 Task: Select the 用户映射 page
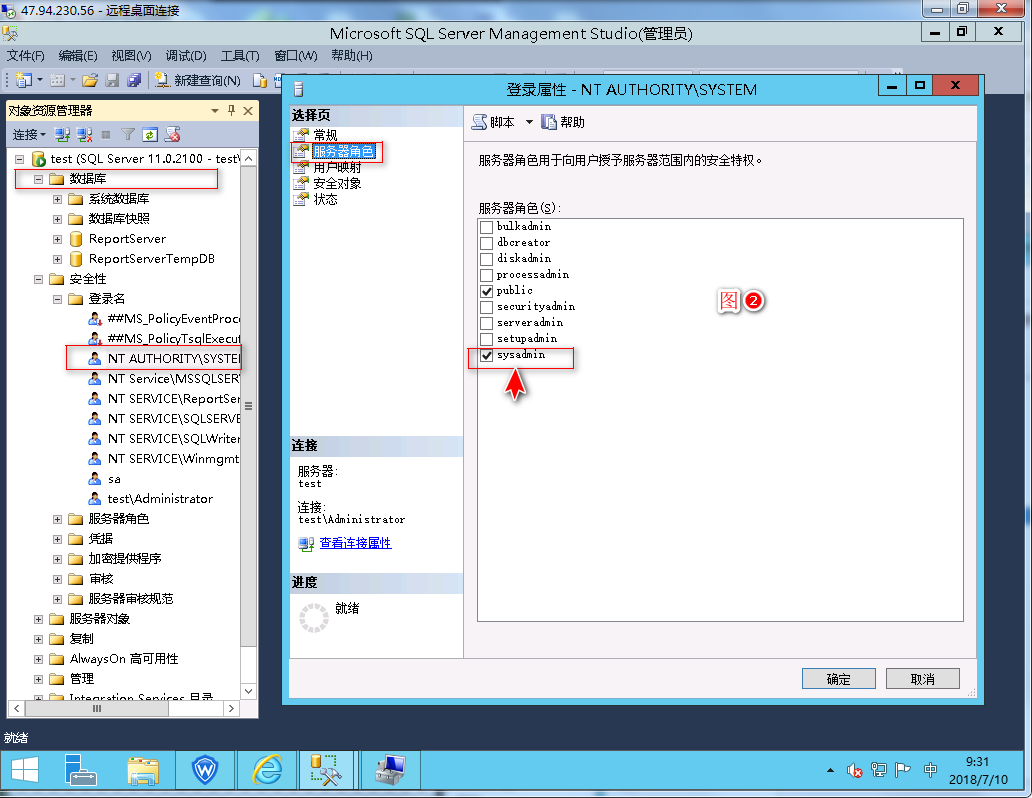[x=337, y=167]
